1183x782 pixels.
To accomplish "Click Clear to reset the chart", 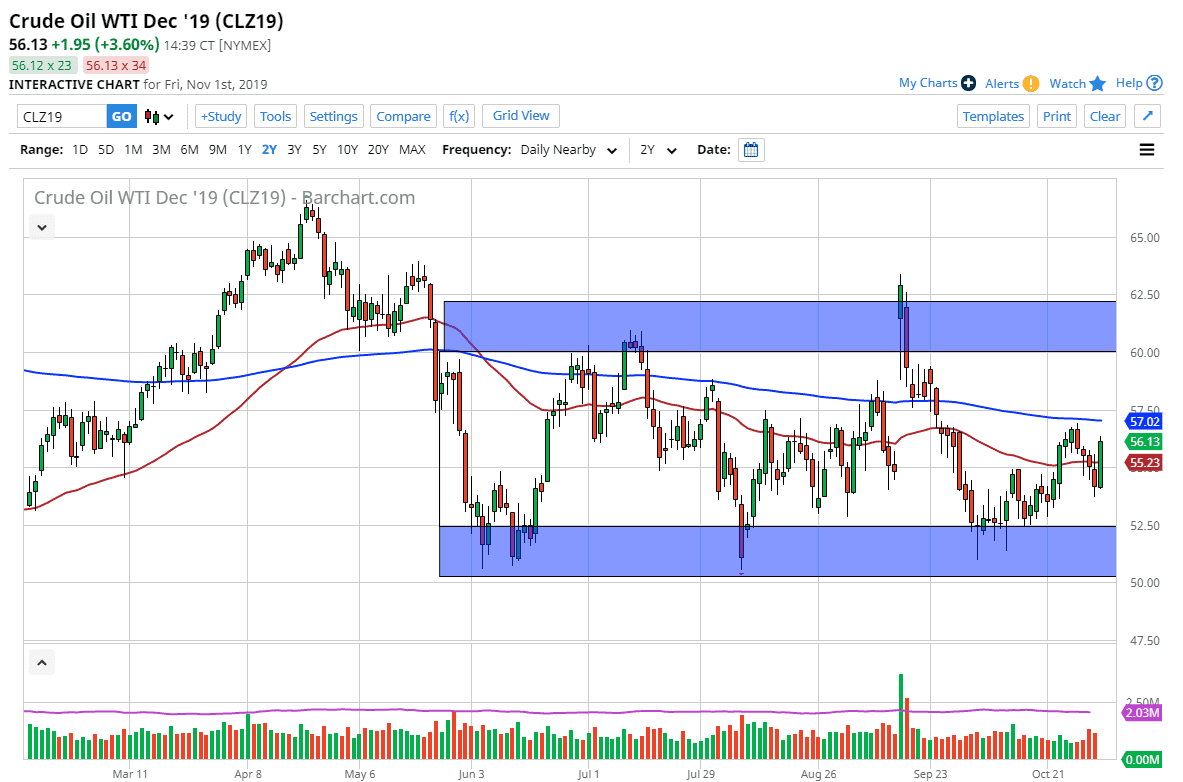I will tap(1104, 116).
